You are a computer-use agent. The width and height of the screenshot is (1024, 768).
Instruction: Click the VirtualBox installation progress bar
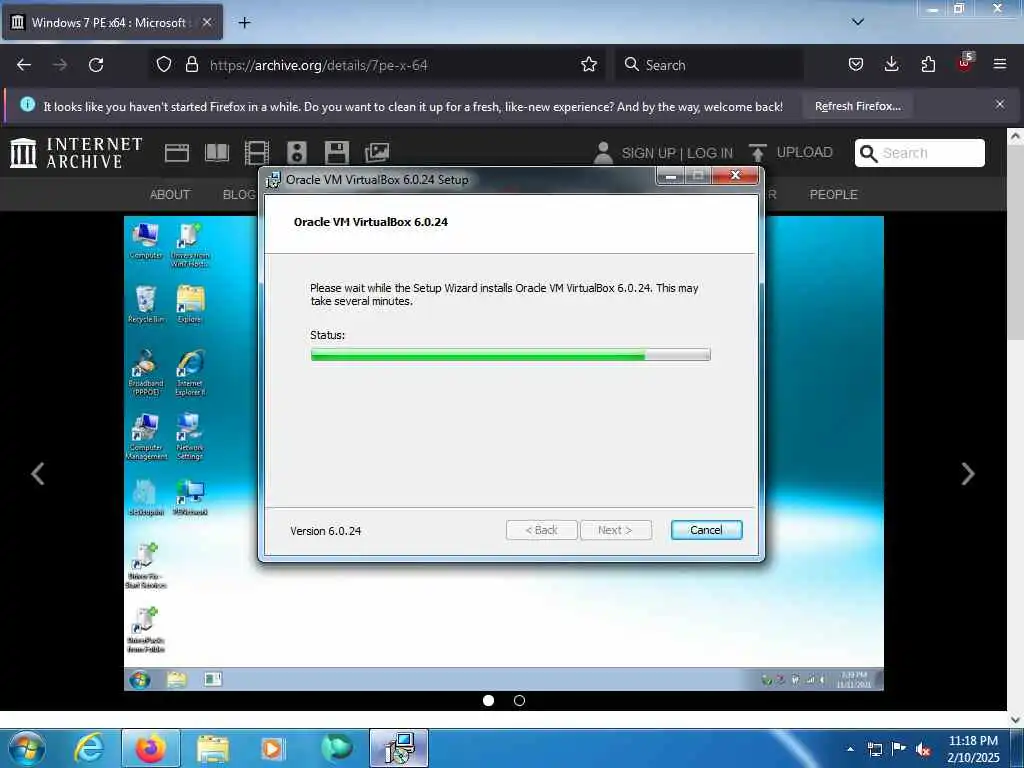pyautogui.click(x=510, y=355)
